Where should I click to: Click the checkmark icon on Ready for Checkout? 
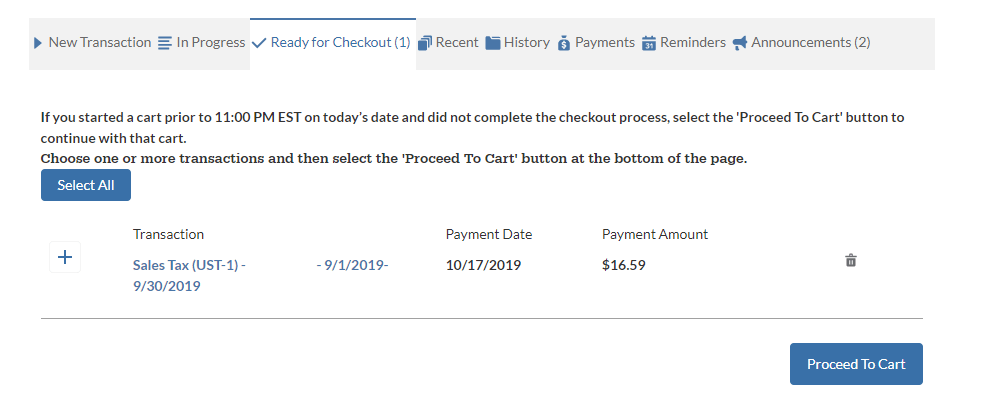tap(259, 43)
